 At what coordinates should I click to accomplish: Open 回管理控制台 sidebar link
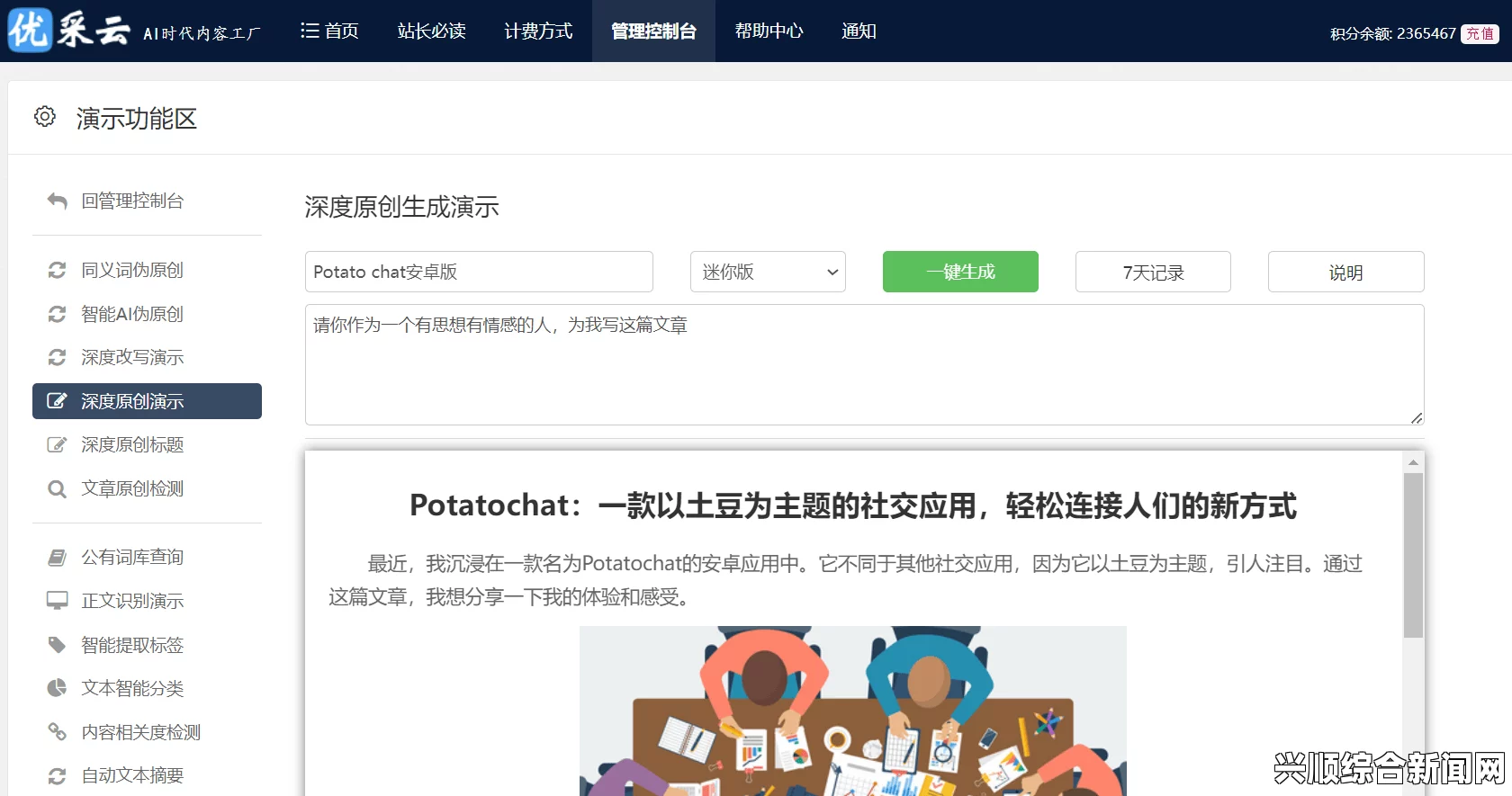coord(132,201)
